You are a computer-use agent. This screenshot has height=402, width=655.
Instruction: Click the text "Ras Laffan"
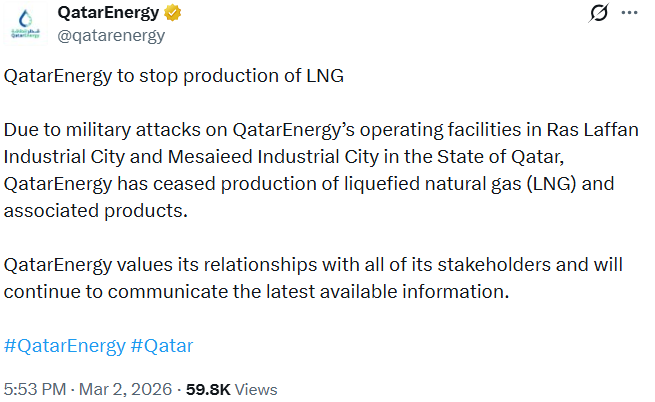pos(597,130)
